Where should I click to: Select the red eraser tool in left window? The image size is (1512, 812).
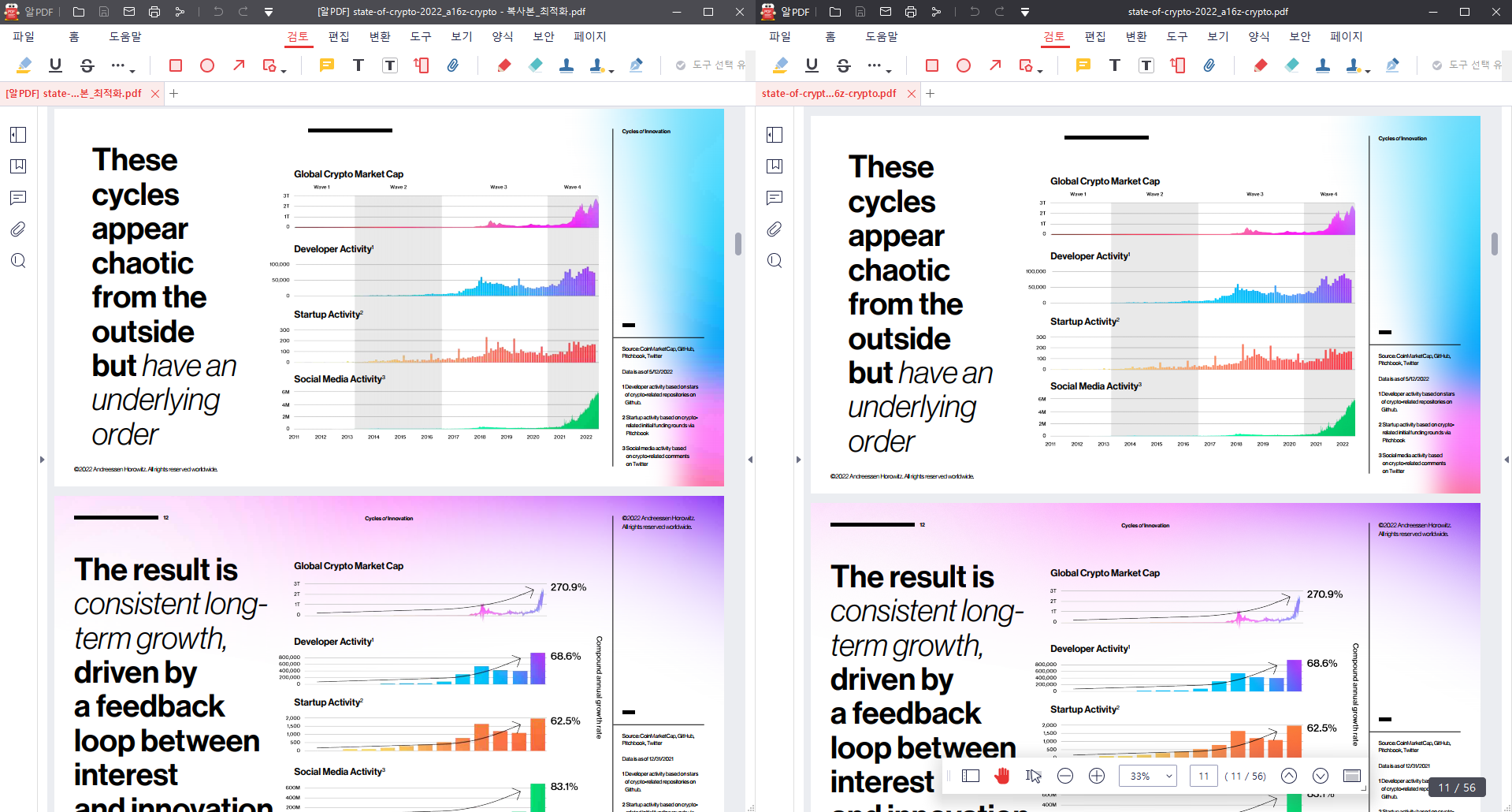click(x=504, y=65)
